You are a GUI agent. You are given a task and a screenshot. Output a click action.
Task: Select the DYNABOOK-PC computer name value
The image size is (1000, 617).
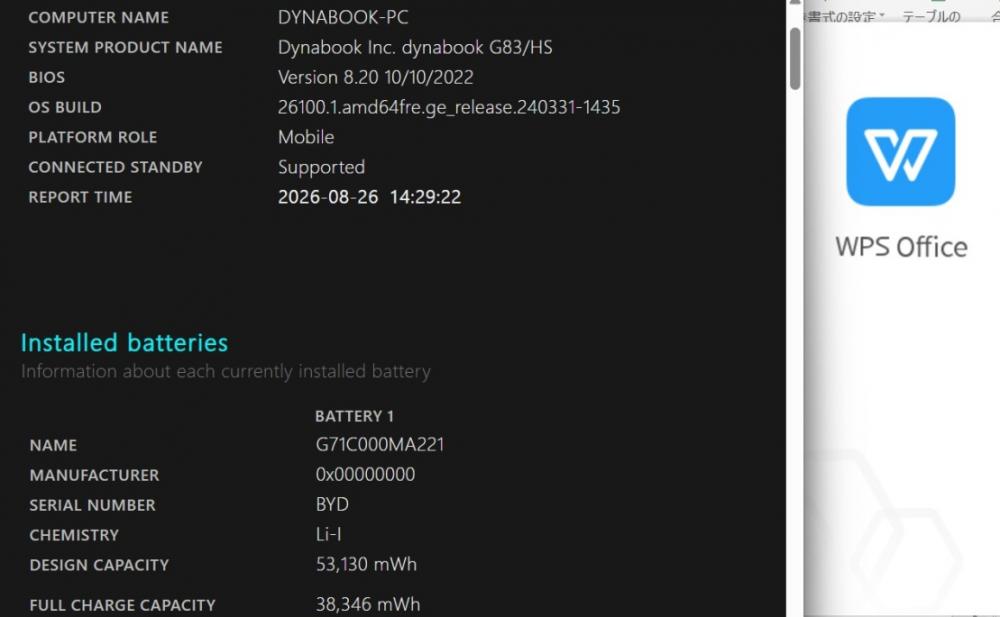pos(343,17)
